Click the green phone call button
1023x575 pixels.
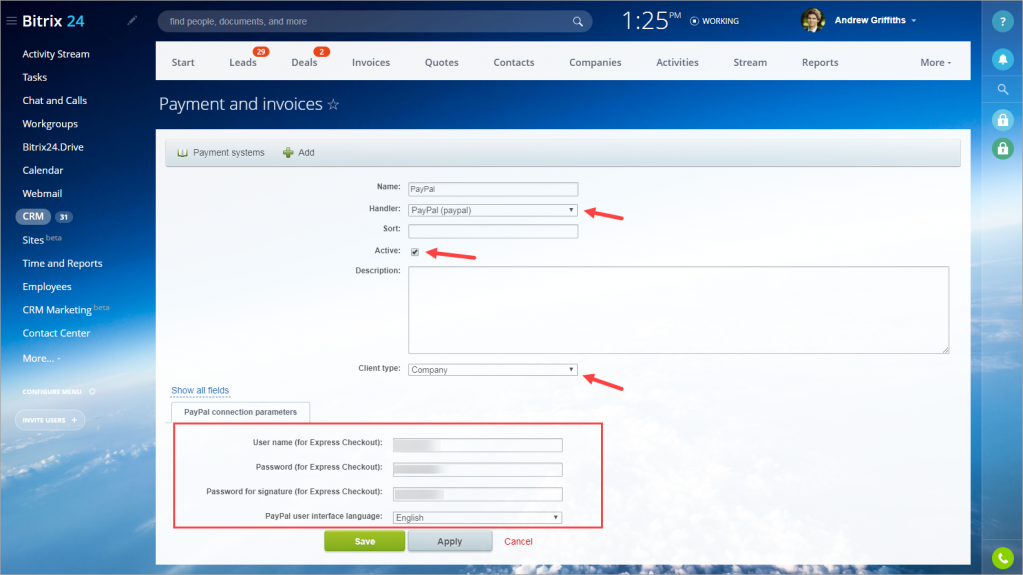point(1003,558)
